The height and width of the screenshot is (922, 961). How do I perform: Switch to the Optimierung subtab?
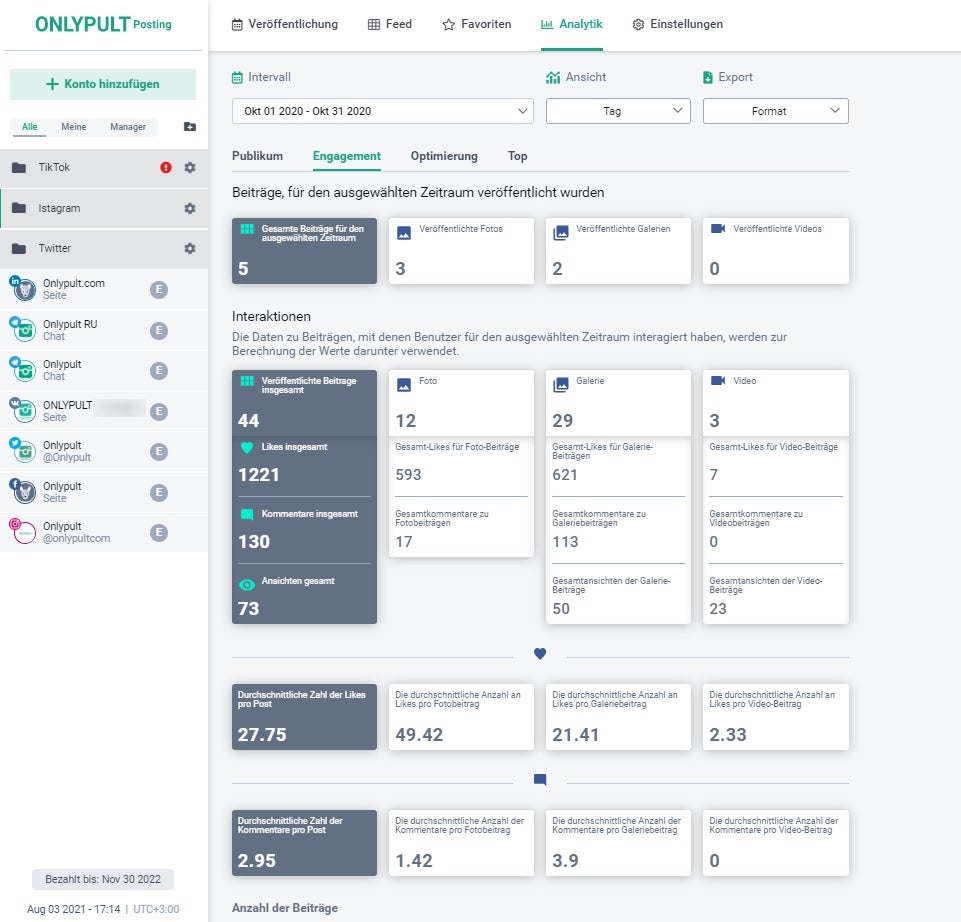pyautogui.click(x=444, y=156)
